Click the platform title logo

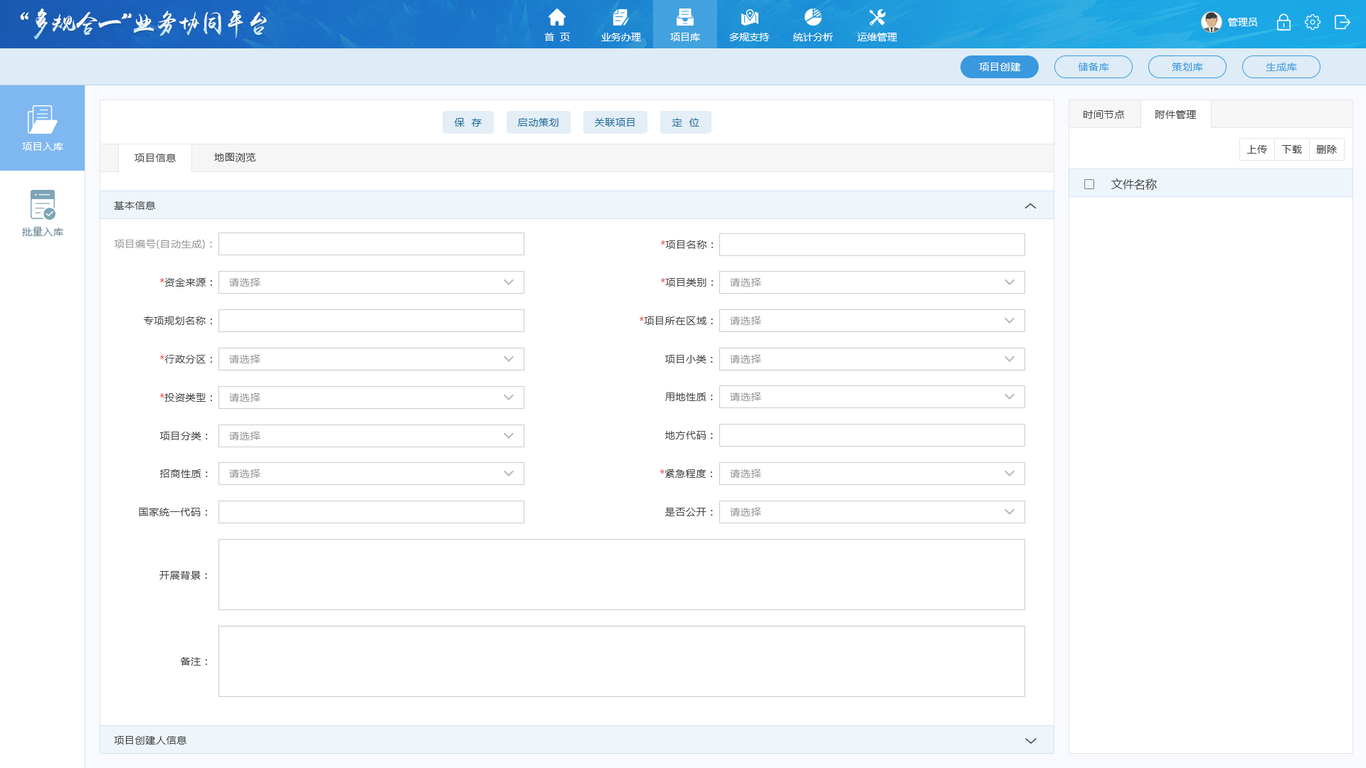[x=145, y=23]
